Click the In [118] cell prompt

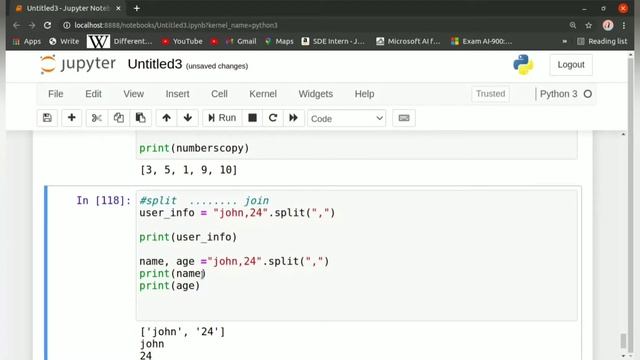[103, 200]
